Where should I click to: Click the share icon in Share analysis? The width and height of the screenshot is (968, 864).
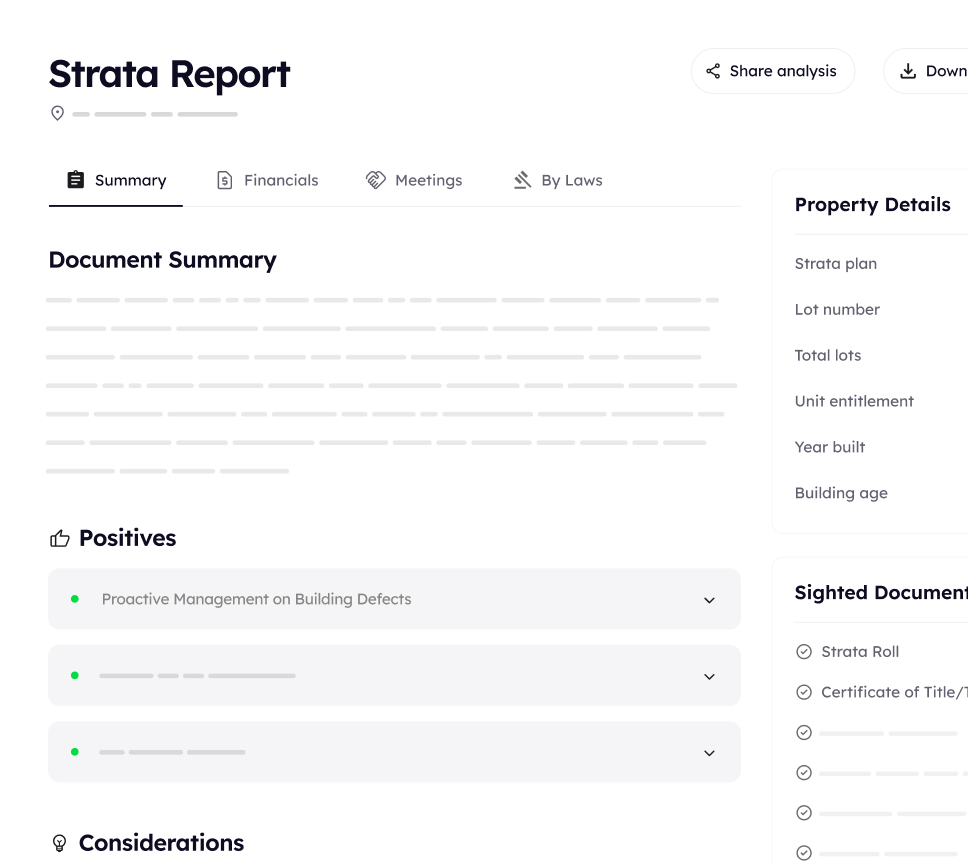[x=713, y=71]
